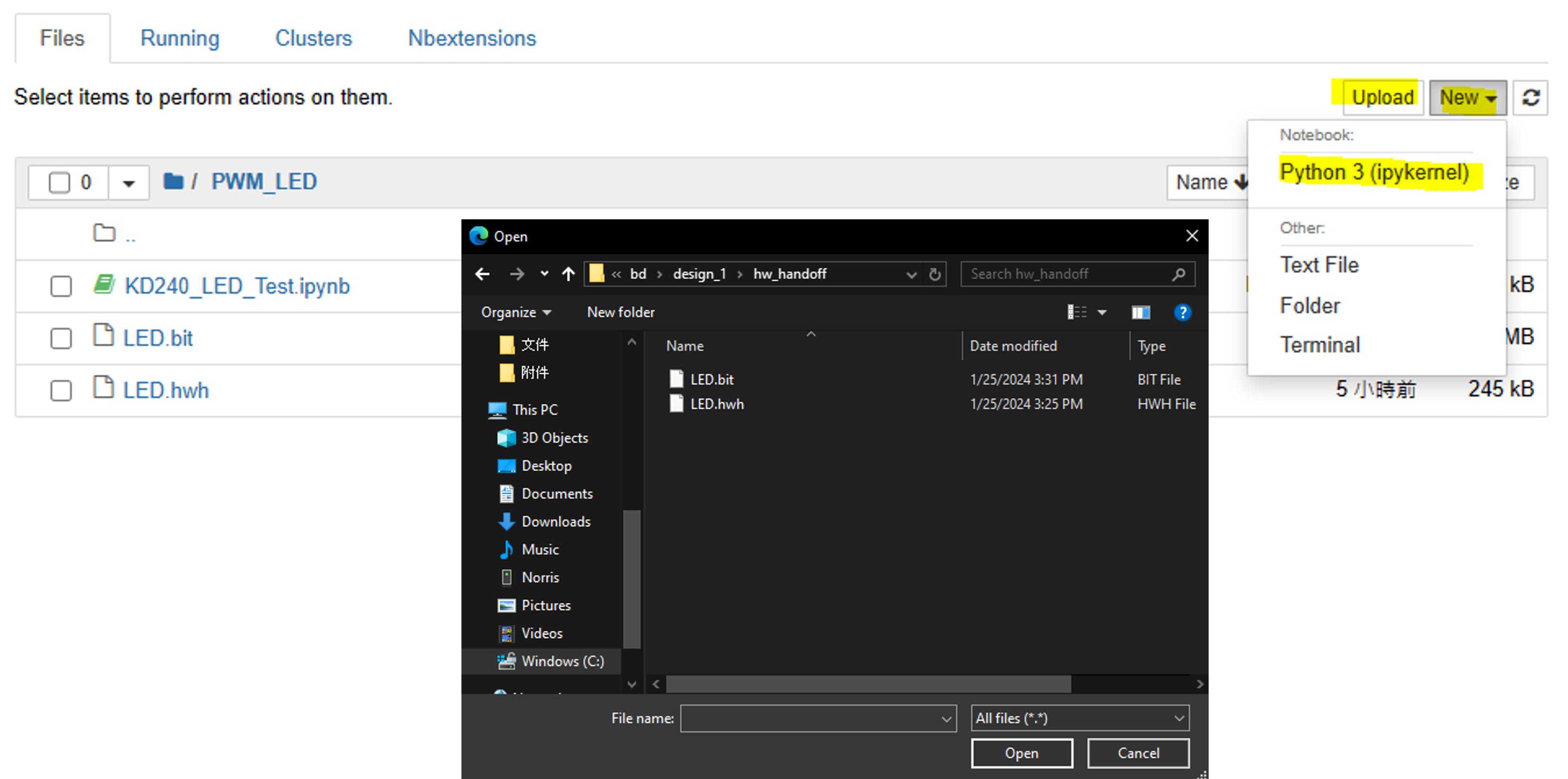Click the refresh icon beside the address path
This screenshot has width=1568, height=779.
(935, 274)
